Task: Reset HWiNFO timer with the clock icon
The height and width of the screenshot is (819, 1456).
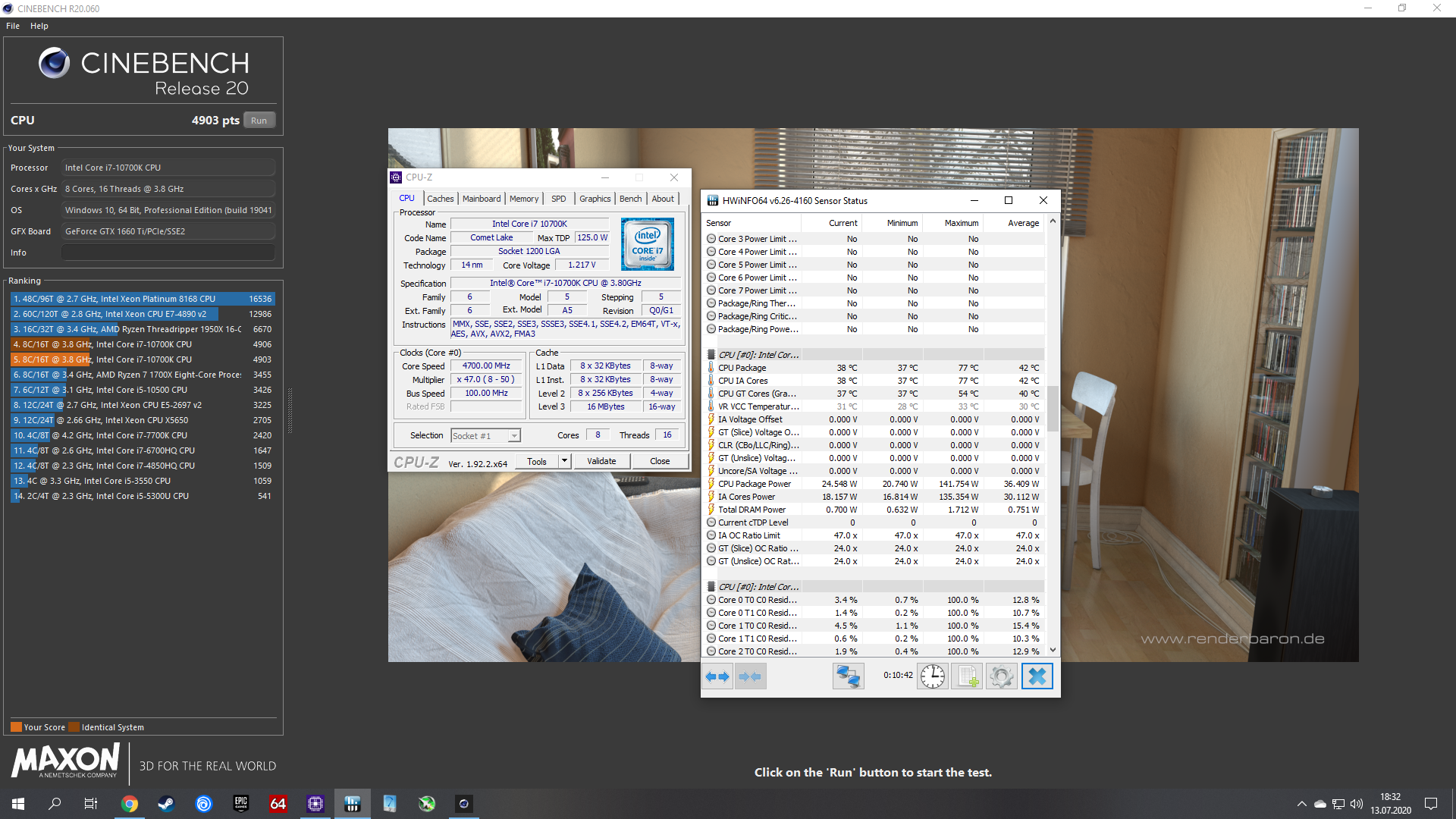Action: [x=933, y=676]
